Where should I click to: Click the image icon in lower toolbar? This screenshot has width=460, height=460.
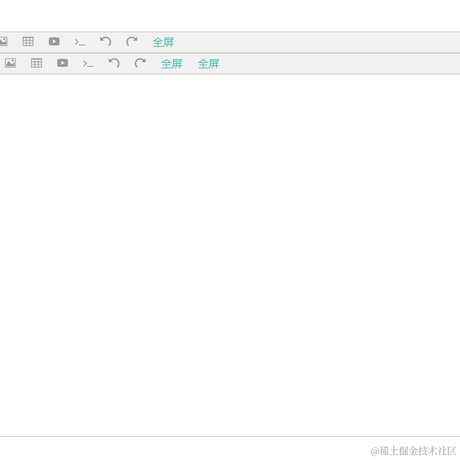(x=10, y=63)
